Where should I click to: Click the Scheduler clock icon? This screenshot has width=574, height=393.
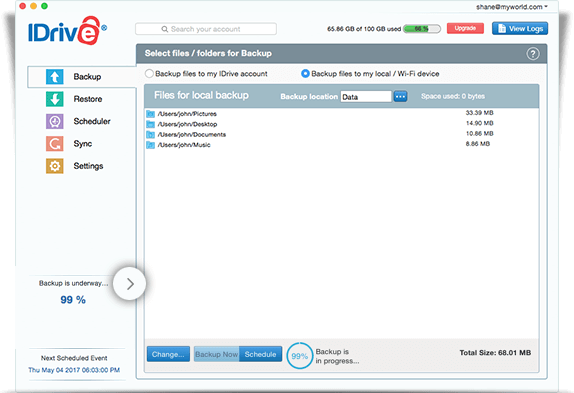click(x=55, y=121)
